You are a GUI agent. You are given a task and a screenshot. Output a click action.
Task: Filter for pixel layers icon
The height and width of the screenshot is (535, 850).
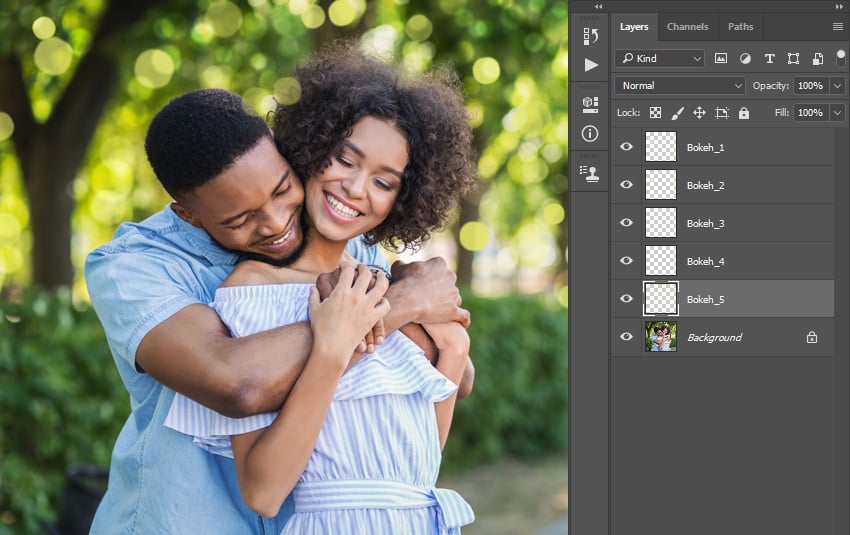tap(721, 59)
